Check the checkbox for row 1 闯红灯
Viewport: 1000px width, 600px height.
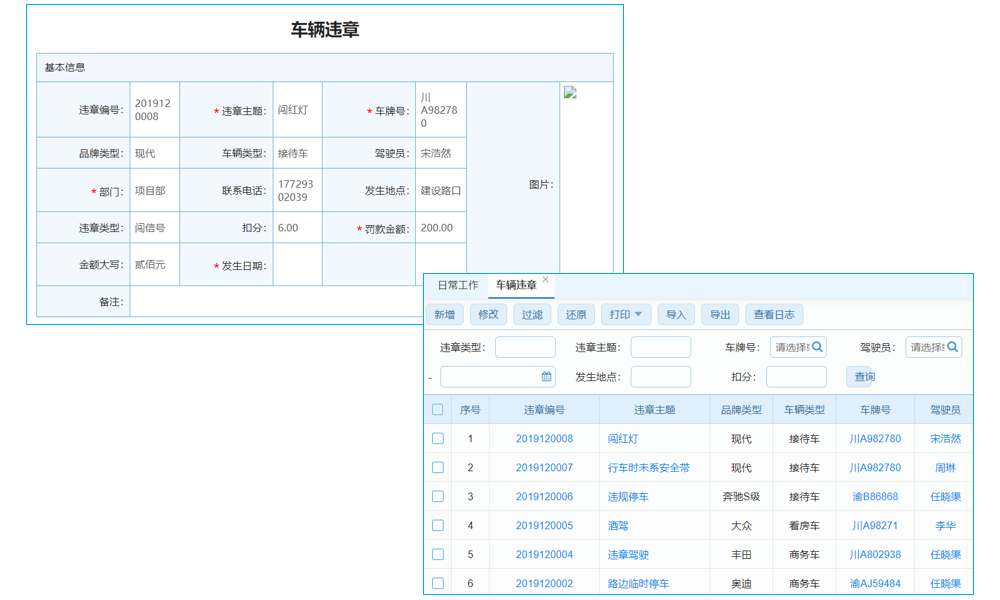pos(437,438)
